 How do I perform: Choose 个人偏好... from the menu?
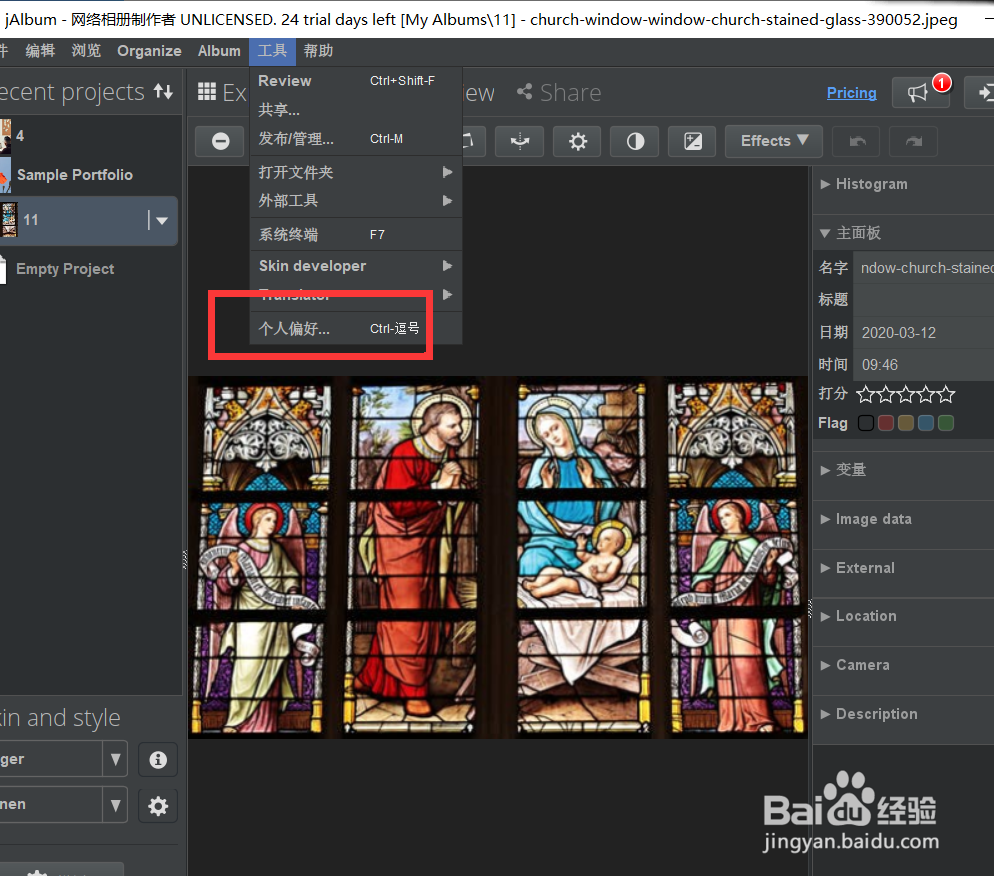(356, 328)
